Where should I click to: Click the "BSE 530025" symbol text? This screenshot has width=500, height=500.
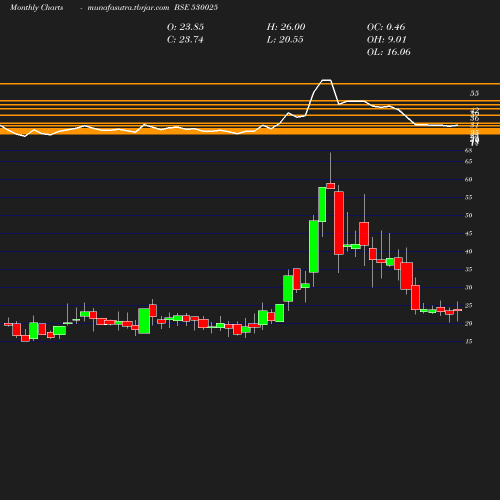196,8
